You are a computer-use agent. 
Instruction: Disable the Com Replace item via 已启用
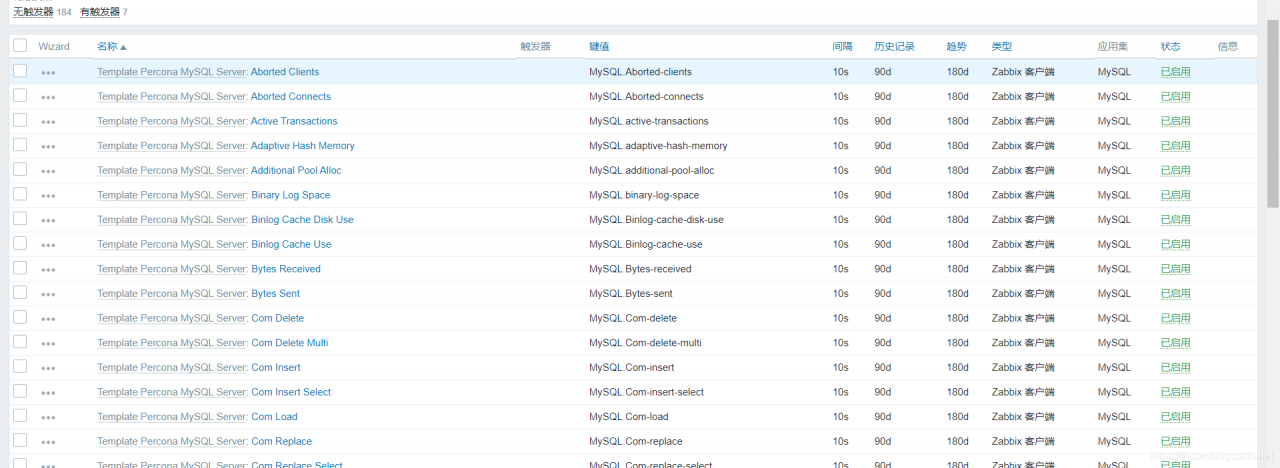coord(1176,441)
